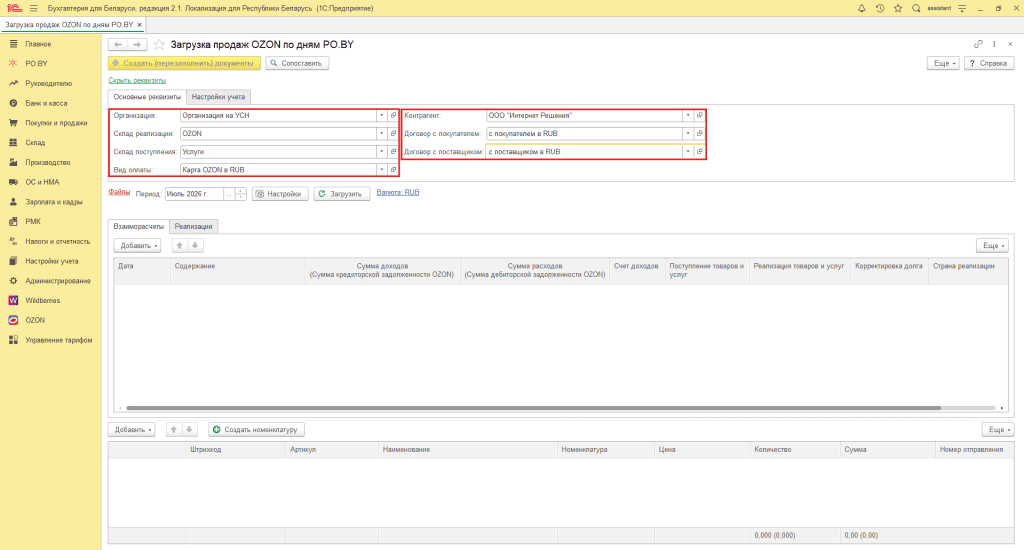The height and width of the screenshot is (550, 1024).
Task: Click the Справка help button
Action: point(989,63)
